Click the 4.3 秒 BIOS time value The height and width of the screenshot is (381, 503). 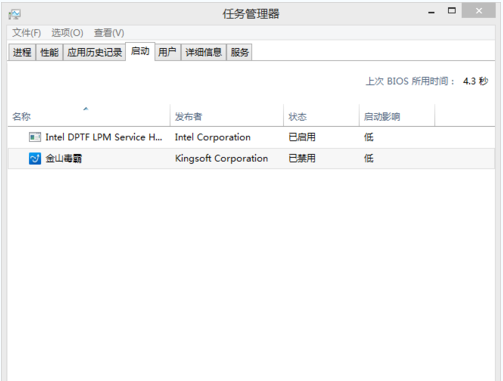pos(476,81)
